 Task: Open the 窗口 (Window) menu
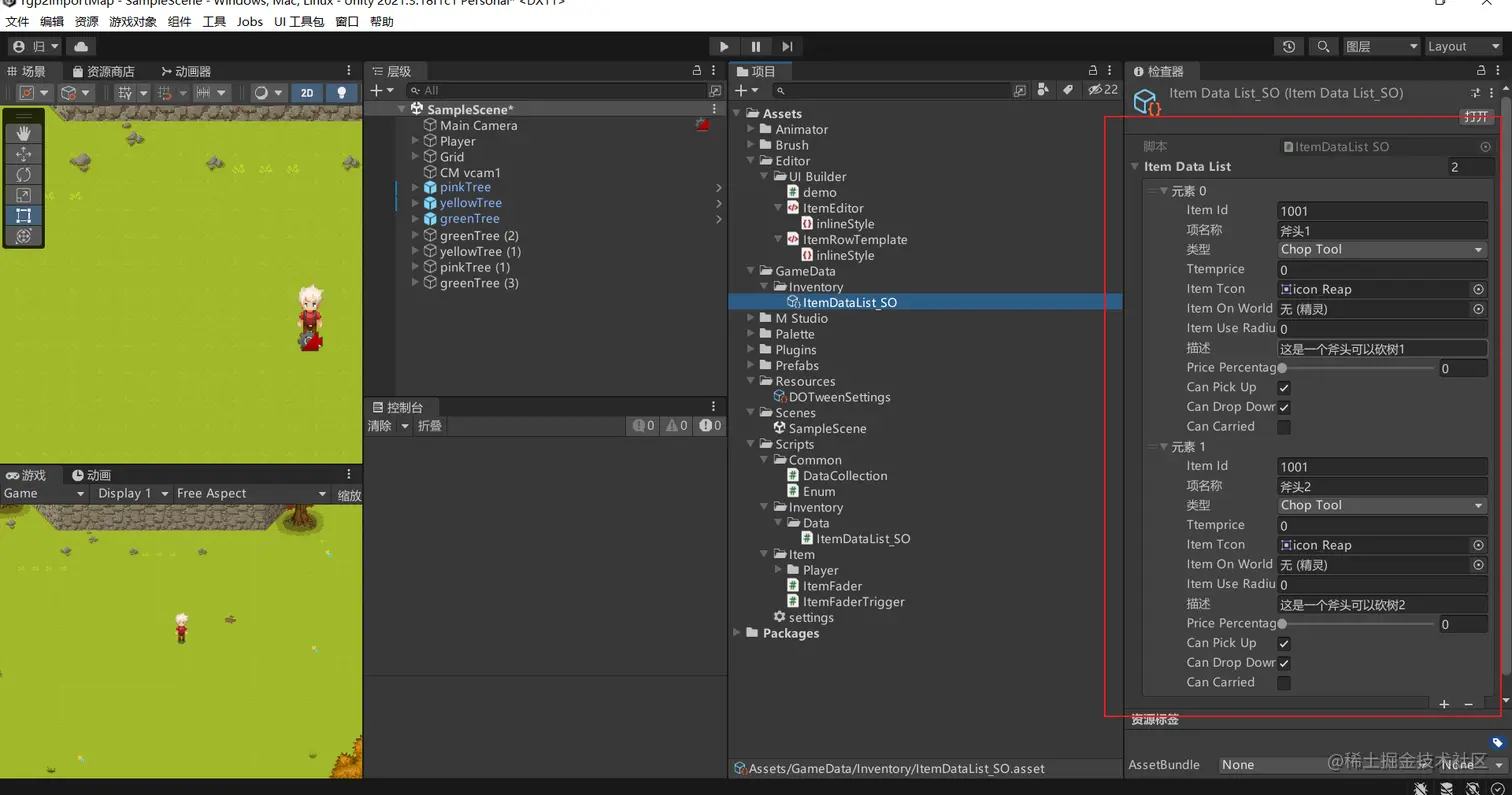(347, 21)
